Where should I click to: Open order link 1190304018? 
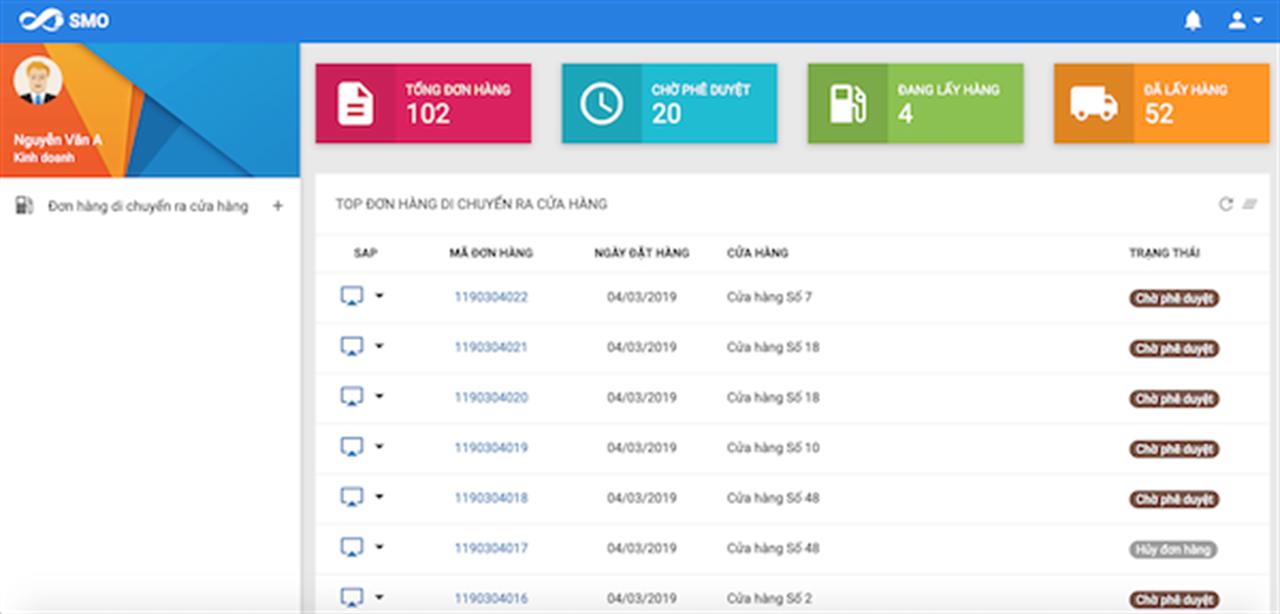[491, 498]
